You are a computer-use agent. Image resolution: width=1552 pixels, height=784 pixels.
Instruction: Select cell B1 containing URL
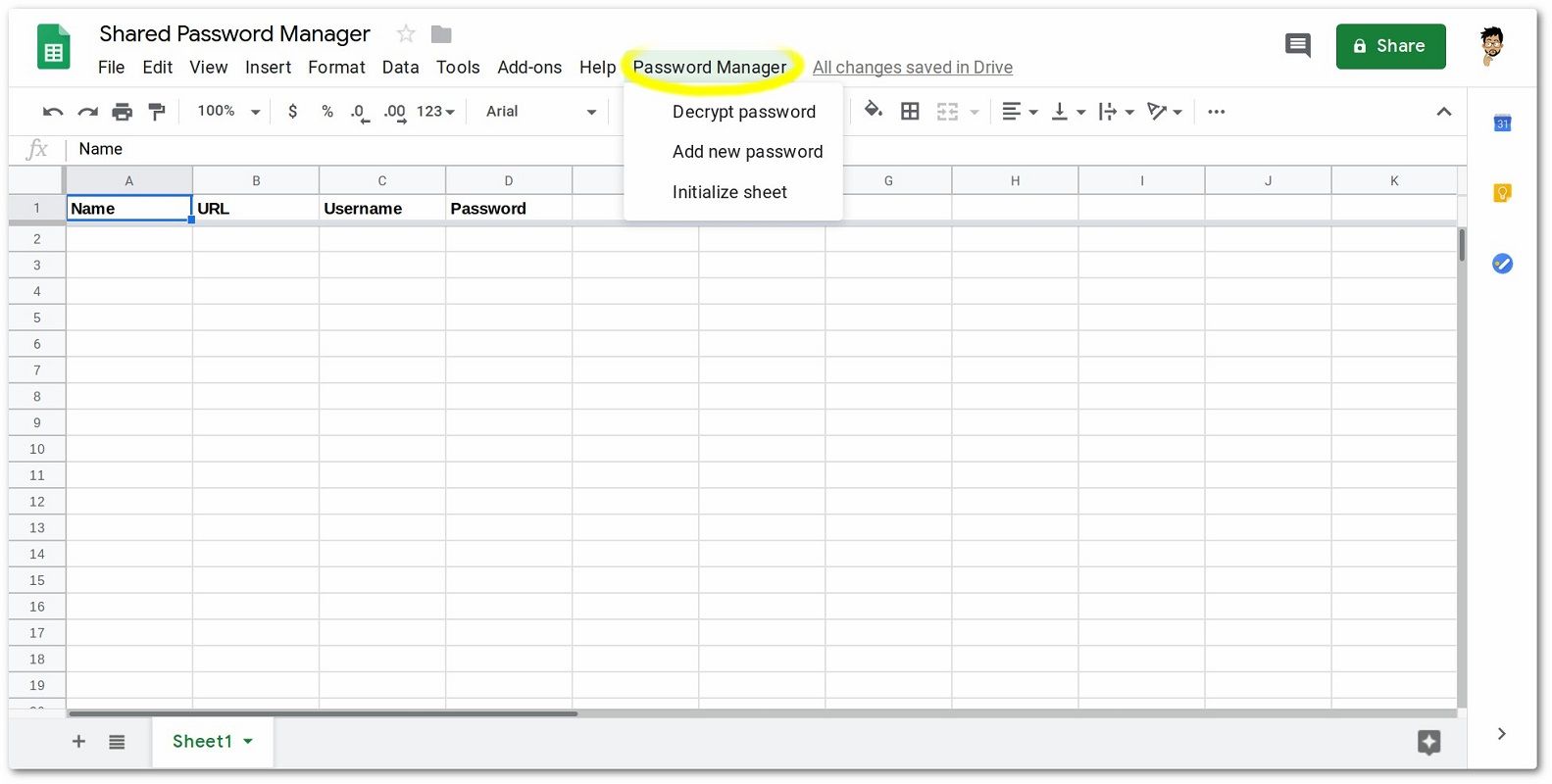point(256,208)
